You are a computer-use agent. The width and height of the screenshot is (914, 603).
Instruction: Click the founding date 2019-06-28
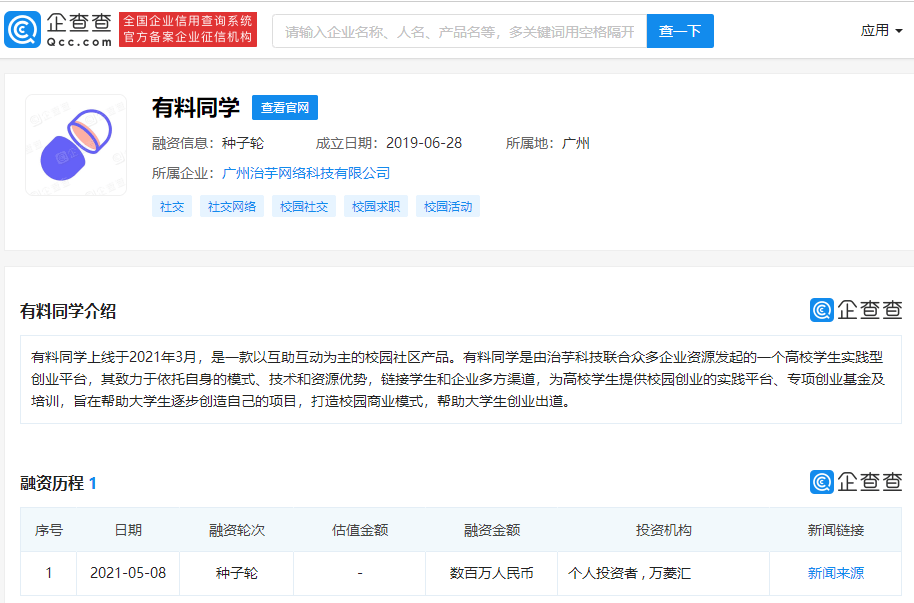[424, 143]
